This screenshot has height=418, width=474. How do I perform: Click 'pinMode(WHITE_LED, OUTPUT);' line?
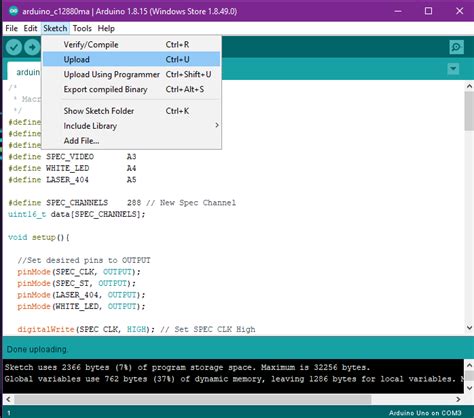pos(81,306)
